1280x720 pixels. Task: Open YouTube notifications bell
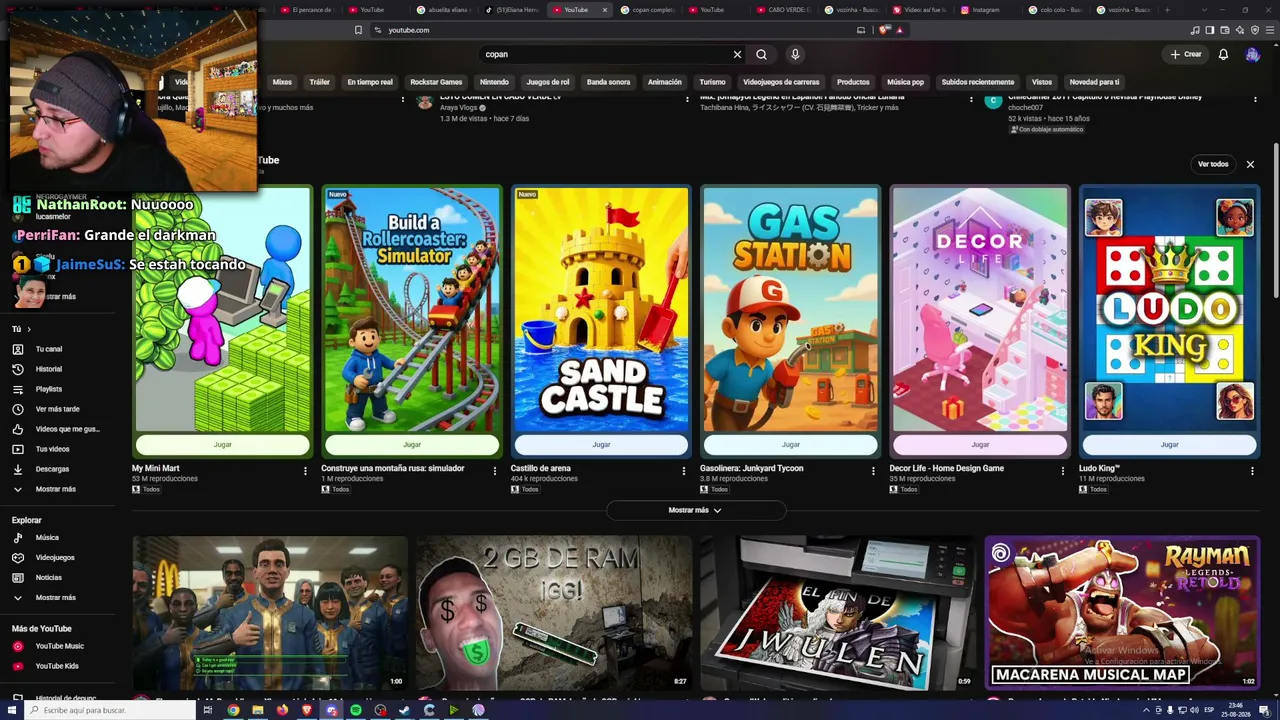1223,54
